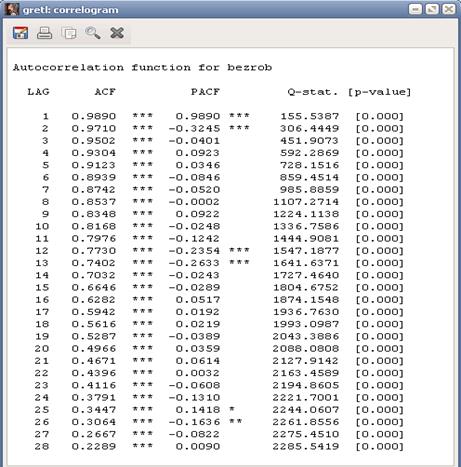Close the correlogram window from the title bar
The height and width of the screenshot is (467, 461).
tap(449, 9)
